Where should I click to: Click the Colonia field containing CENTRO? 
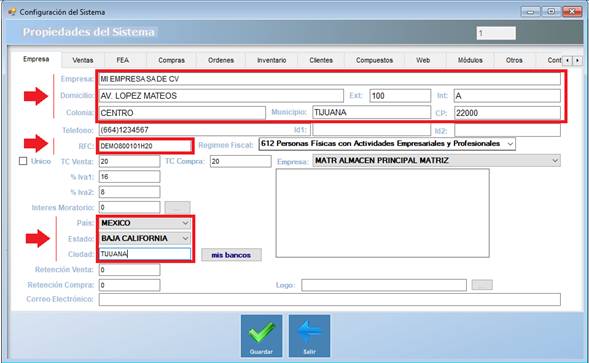182,113
